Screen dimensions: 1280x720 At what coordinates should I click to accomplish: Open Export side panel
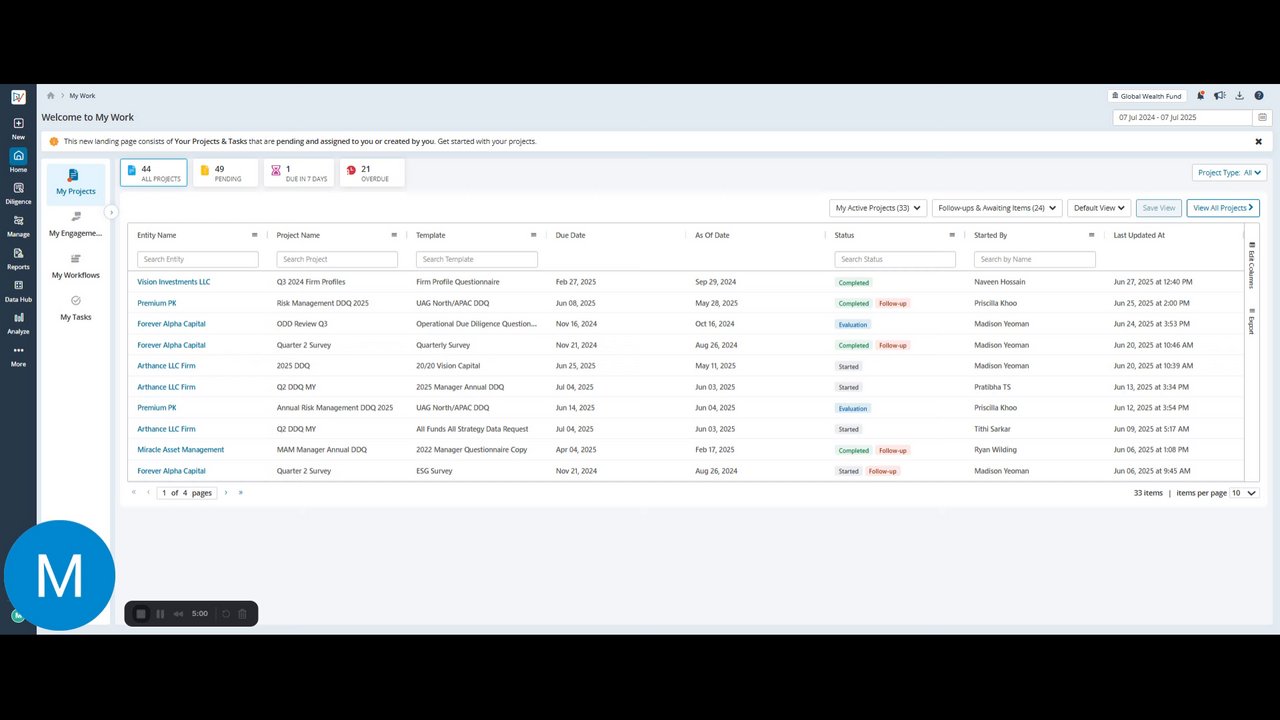point(1251,322)
